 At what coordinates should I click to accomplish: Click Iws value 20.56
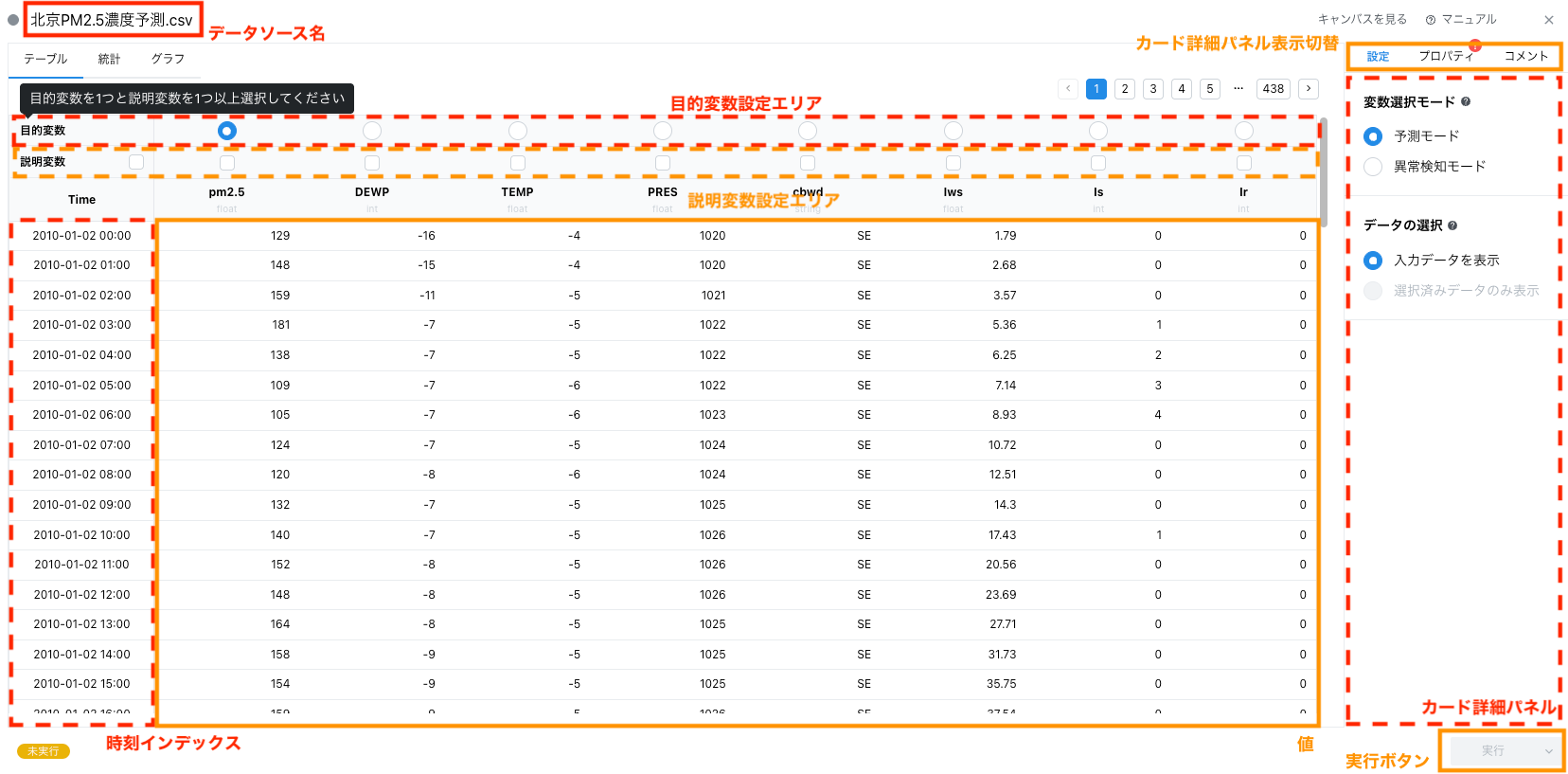1002,565
